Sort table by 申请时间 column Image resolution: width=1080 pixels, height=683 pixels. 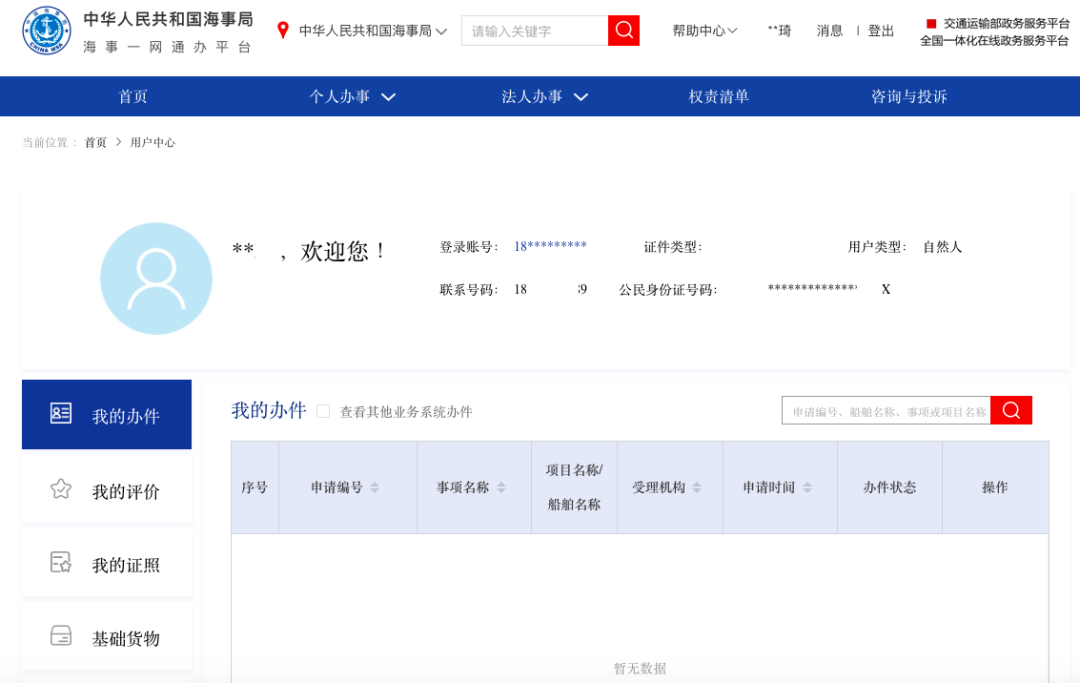pyautogui.click(x=806, y=488)
